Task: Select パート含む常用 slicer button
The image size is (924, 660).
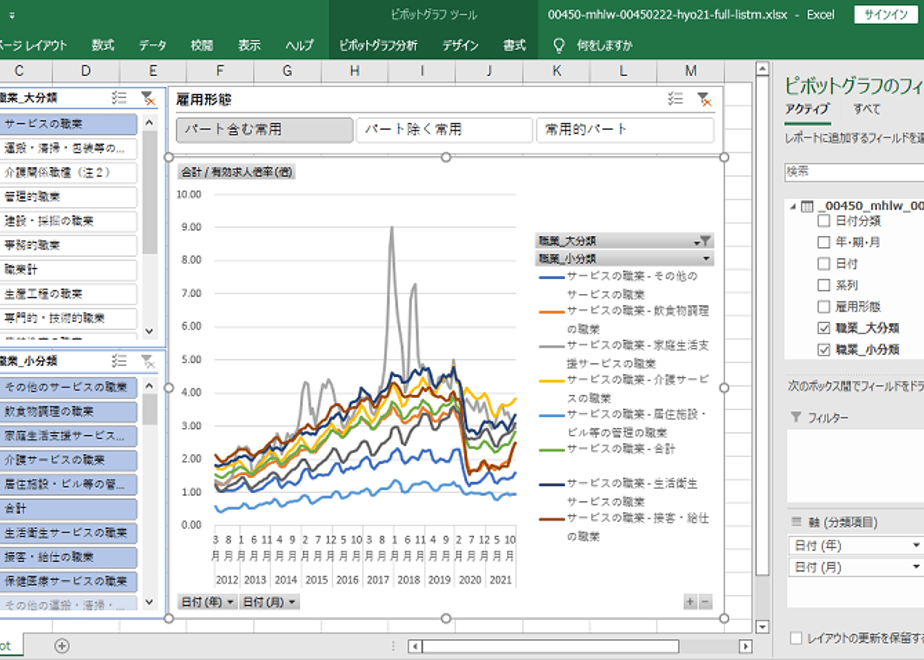Action: [x=265, y=130]
